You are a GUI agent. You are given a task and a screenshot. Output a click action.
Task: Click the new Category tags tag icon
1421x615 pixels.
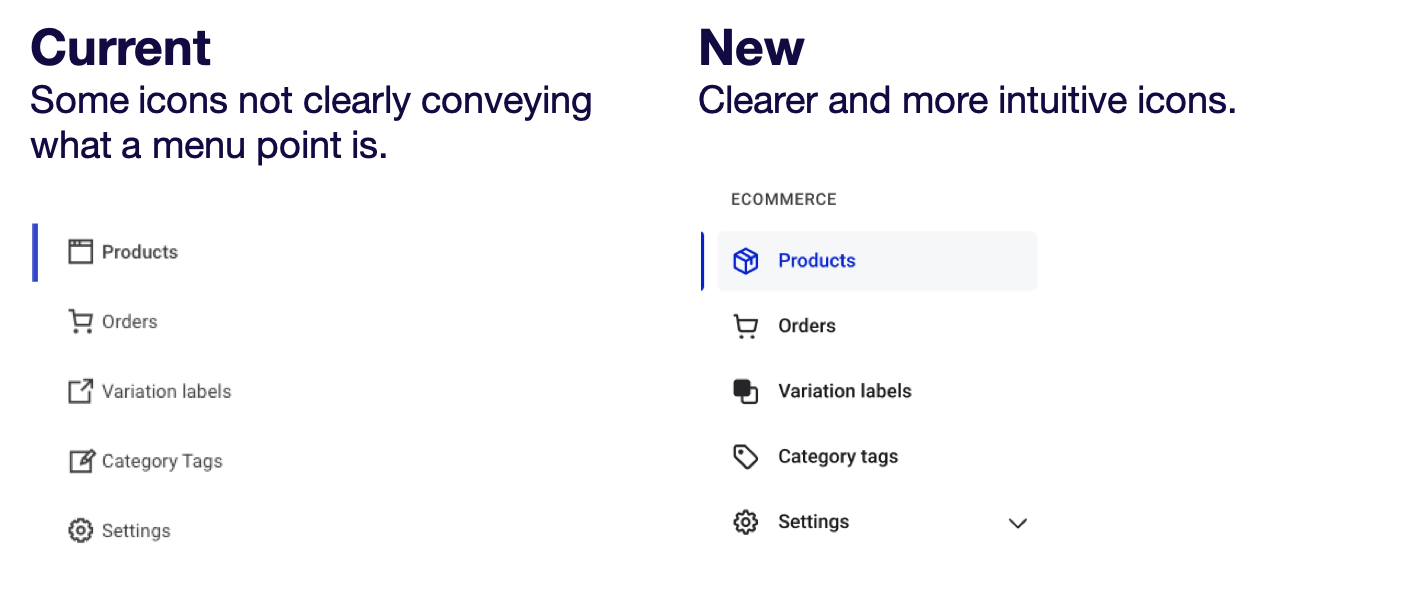tap(746, 457)
